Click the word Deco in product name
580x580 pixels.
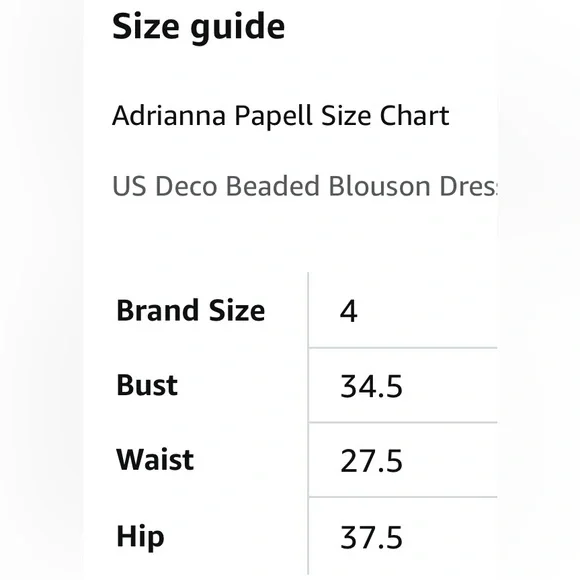coord(186,185)
